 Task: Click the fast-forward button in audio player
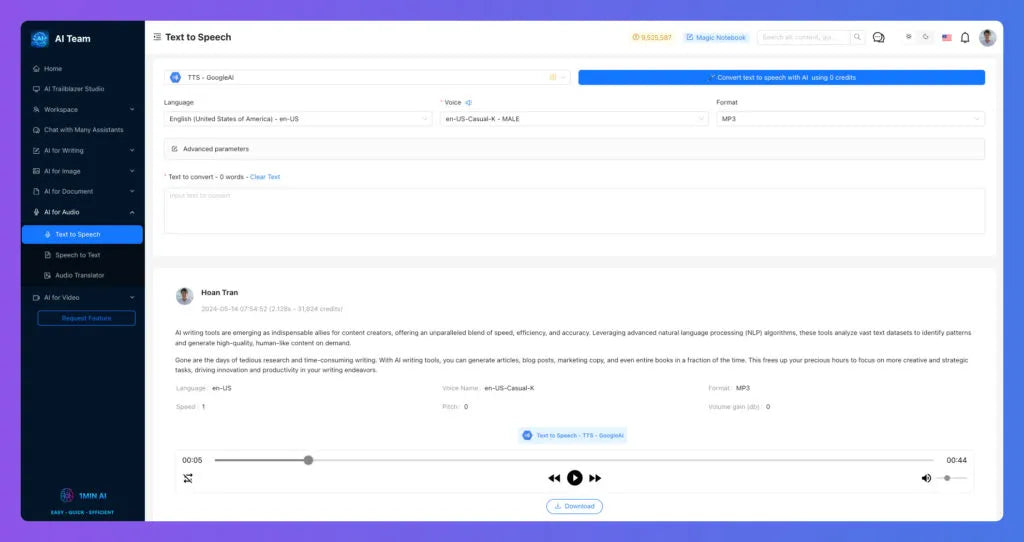pos(595,478)
